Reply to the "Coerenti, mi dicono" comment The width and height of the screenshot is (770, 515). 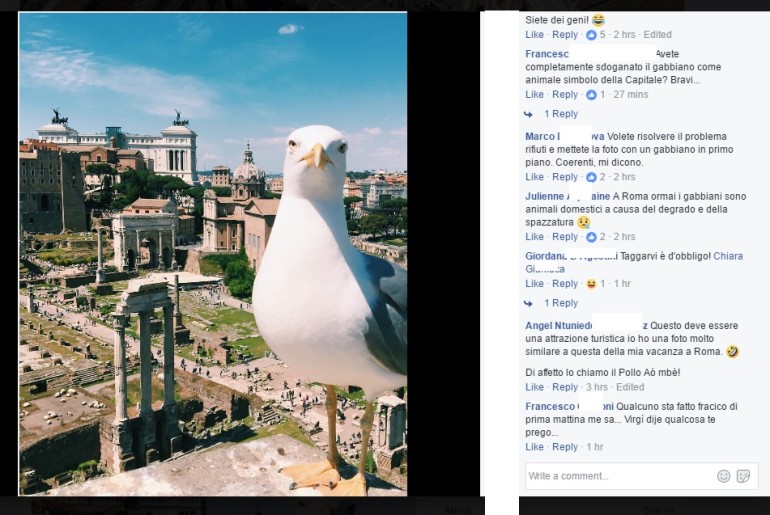click(x=565, y=177)
